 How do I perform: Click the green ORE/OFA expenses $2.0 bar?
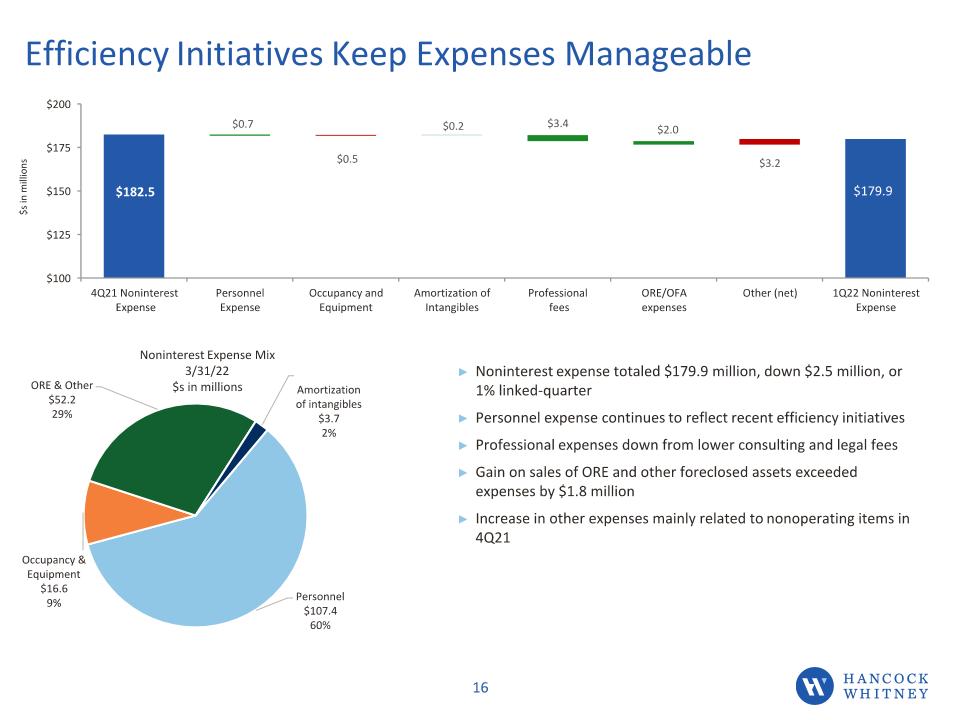(664, 143)
